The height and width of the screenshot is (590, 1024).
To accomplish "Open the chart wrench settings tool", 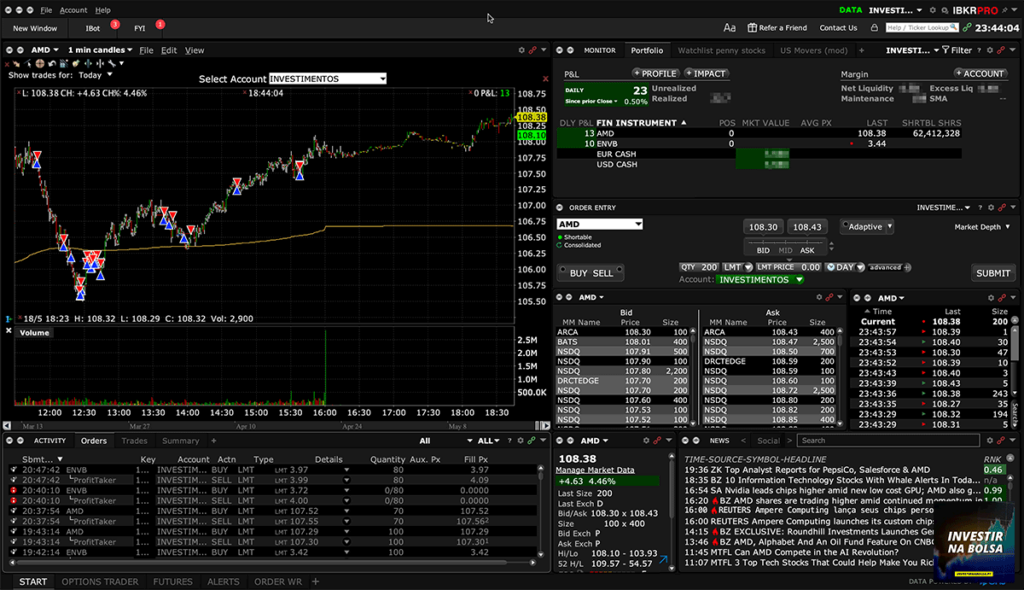I will (112, 63).
